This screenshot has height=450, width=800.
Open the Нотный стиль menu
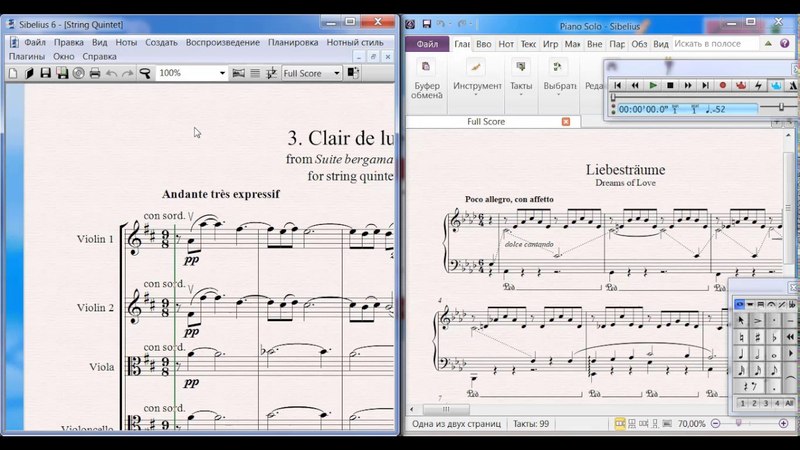(355, 42)
